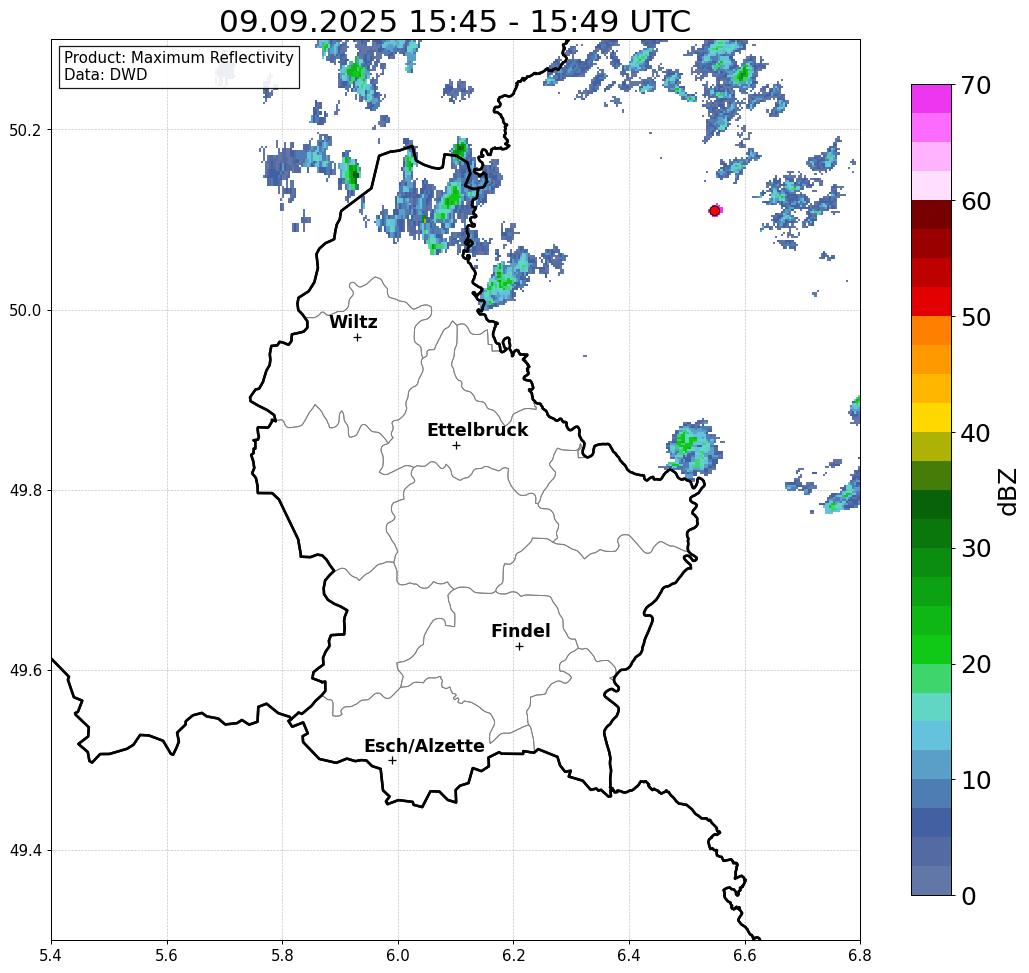The width and height of the screenshot is (1029, 973).
Task: Click the longitude tick label 5.8
Action: click(x=282, y=955)
